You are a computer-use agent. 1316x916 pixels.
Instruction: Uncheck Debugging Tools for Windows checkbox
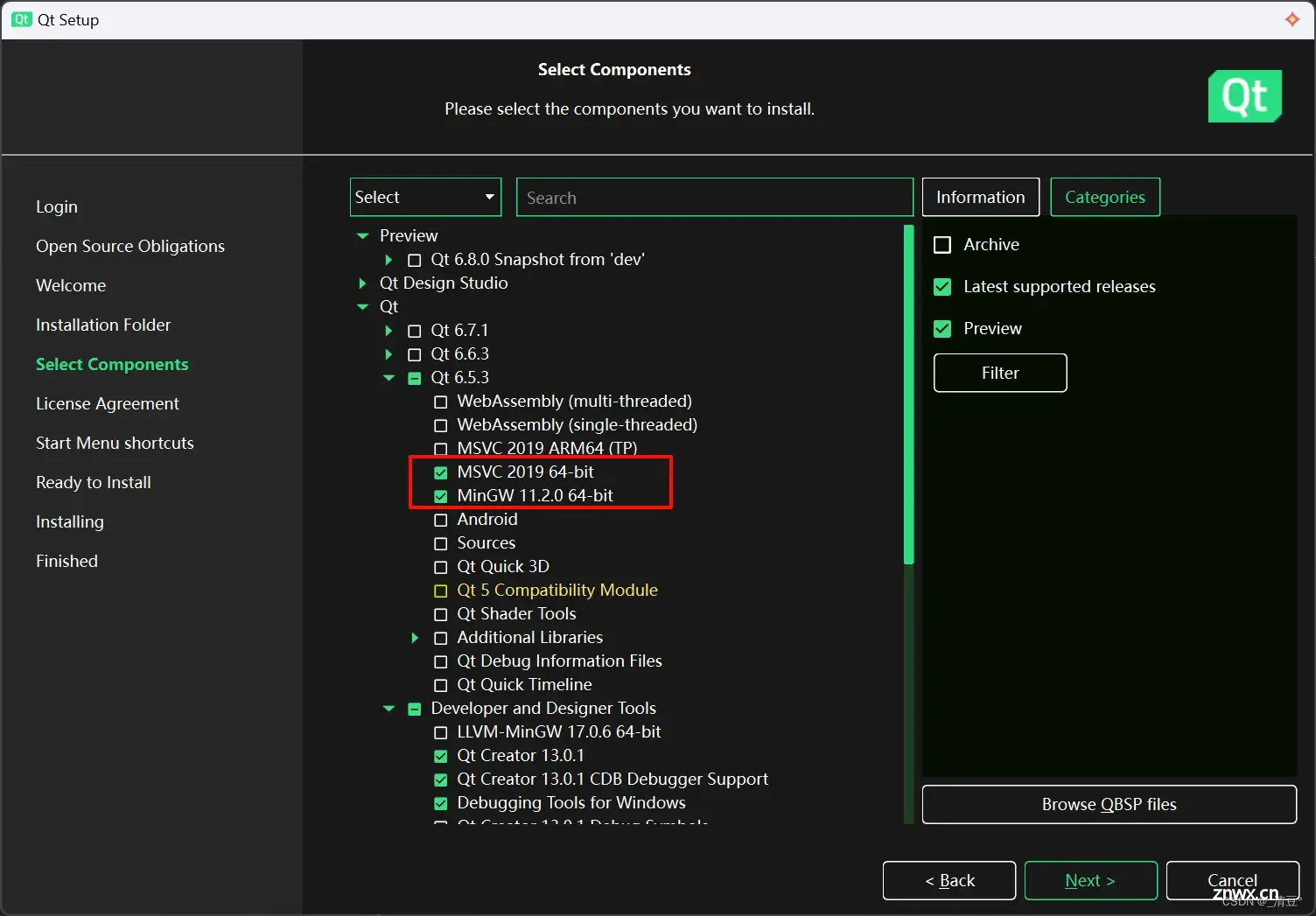coord(441,803)
